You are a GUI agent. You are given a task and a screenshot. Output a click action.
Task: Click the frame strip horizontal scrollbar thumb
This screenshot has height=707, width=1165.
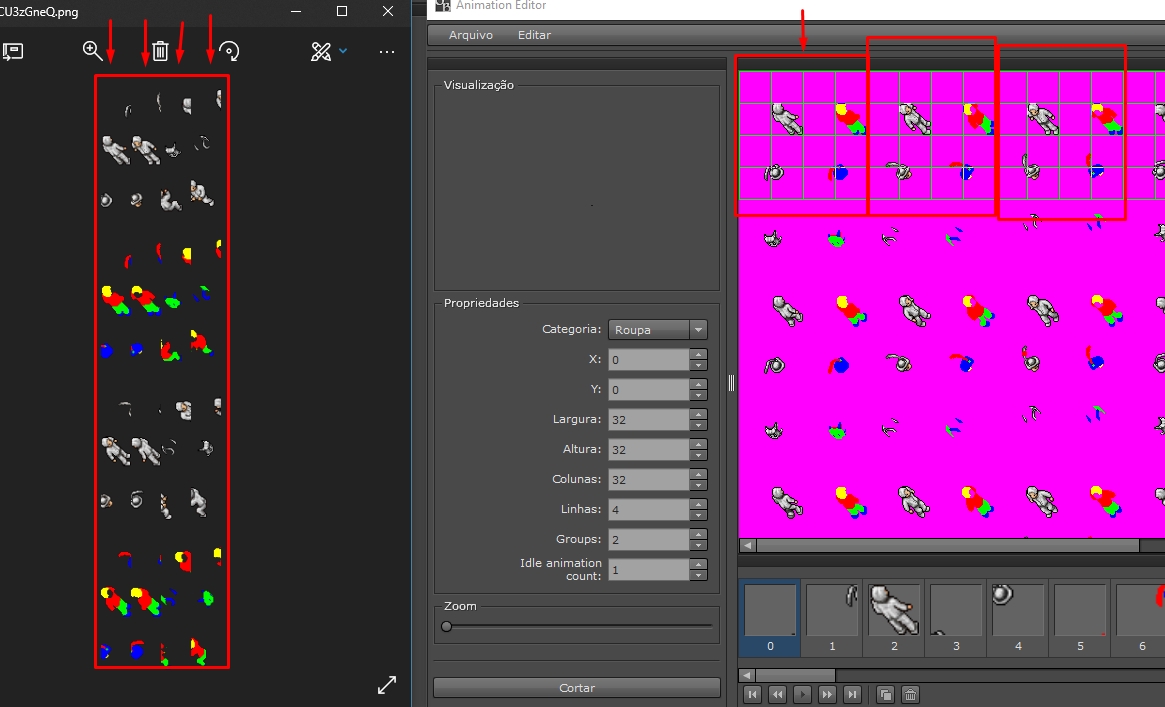tap(796, 675)
